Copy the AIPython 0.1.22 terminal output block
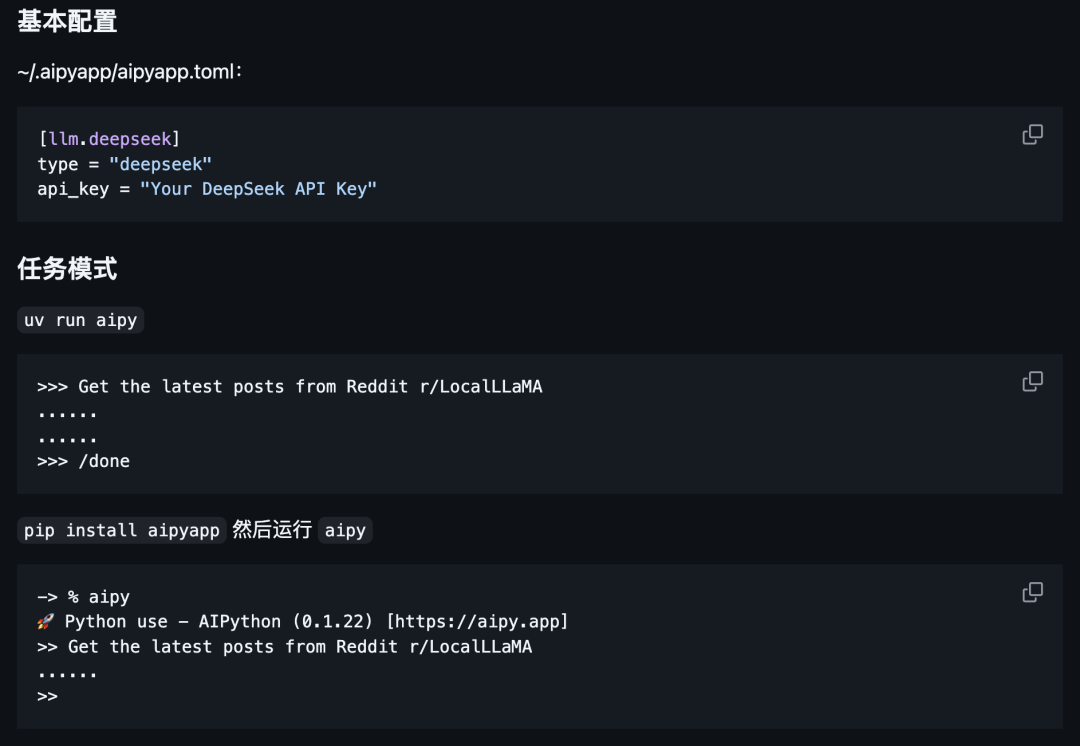The image size is (1080, 746). click(x=1032, y=592)
